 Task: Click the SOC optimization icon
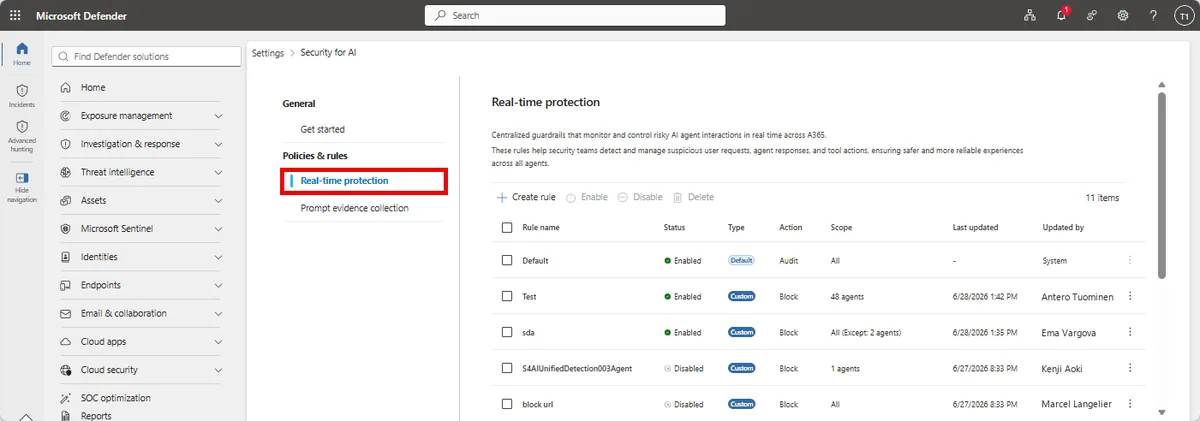click(x=66, y=398)
